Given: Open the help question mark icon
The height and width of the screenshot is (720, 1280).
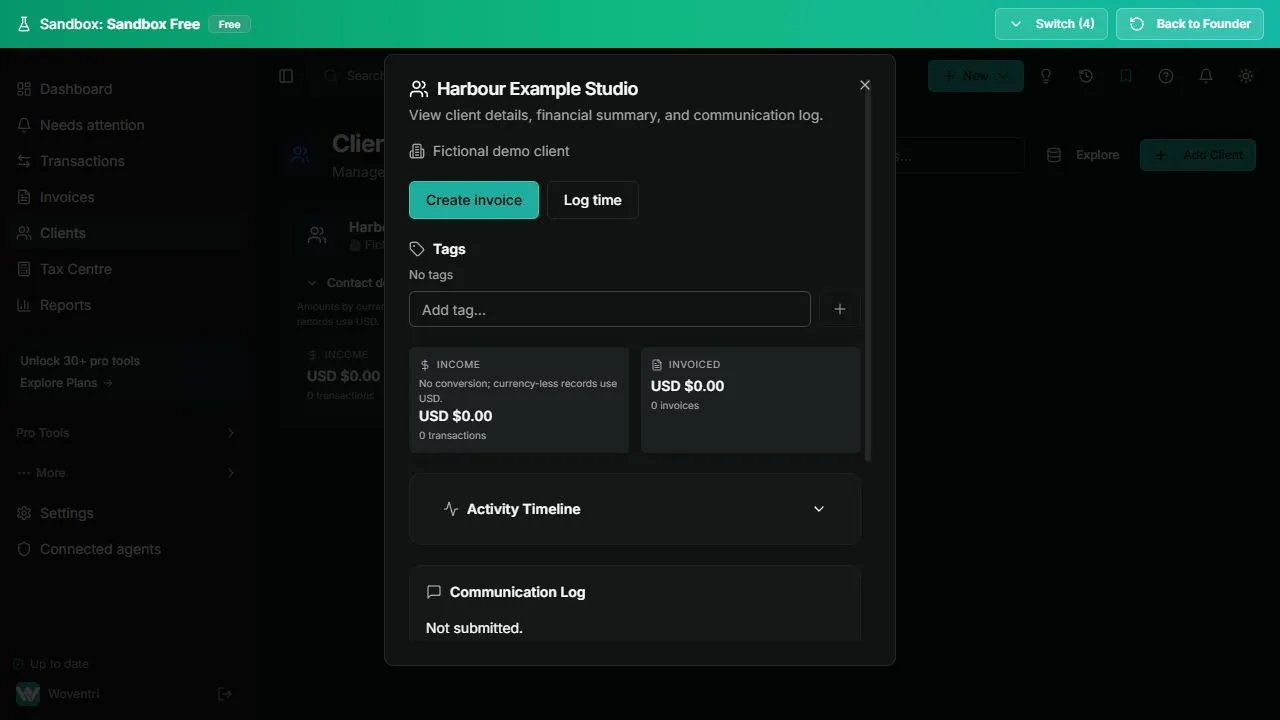Looking at the screenshot, I should click(1166, 76).
